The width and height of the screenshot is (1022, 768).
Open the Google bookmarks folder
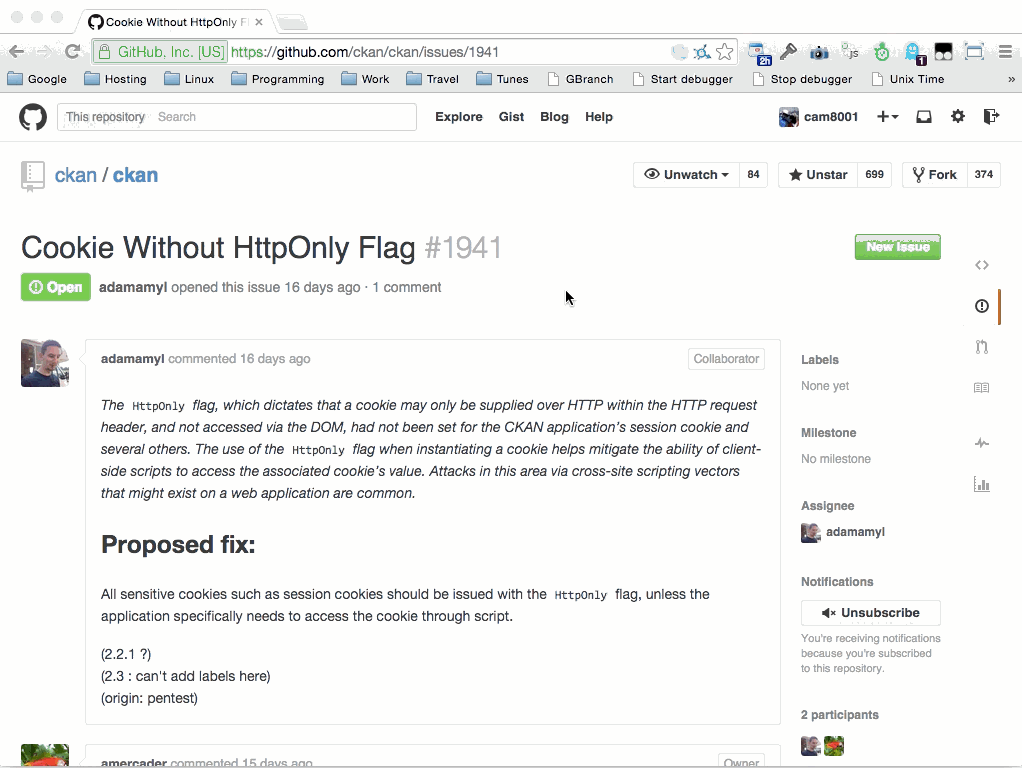[x=37, y=79]
